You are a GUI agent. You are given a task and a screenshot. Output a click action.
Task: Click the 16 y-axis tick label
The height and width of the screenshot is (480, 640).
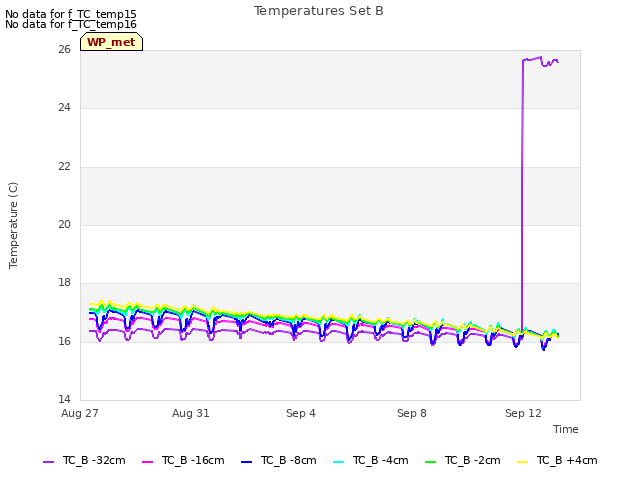point(64,341)
